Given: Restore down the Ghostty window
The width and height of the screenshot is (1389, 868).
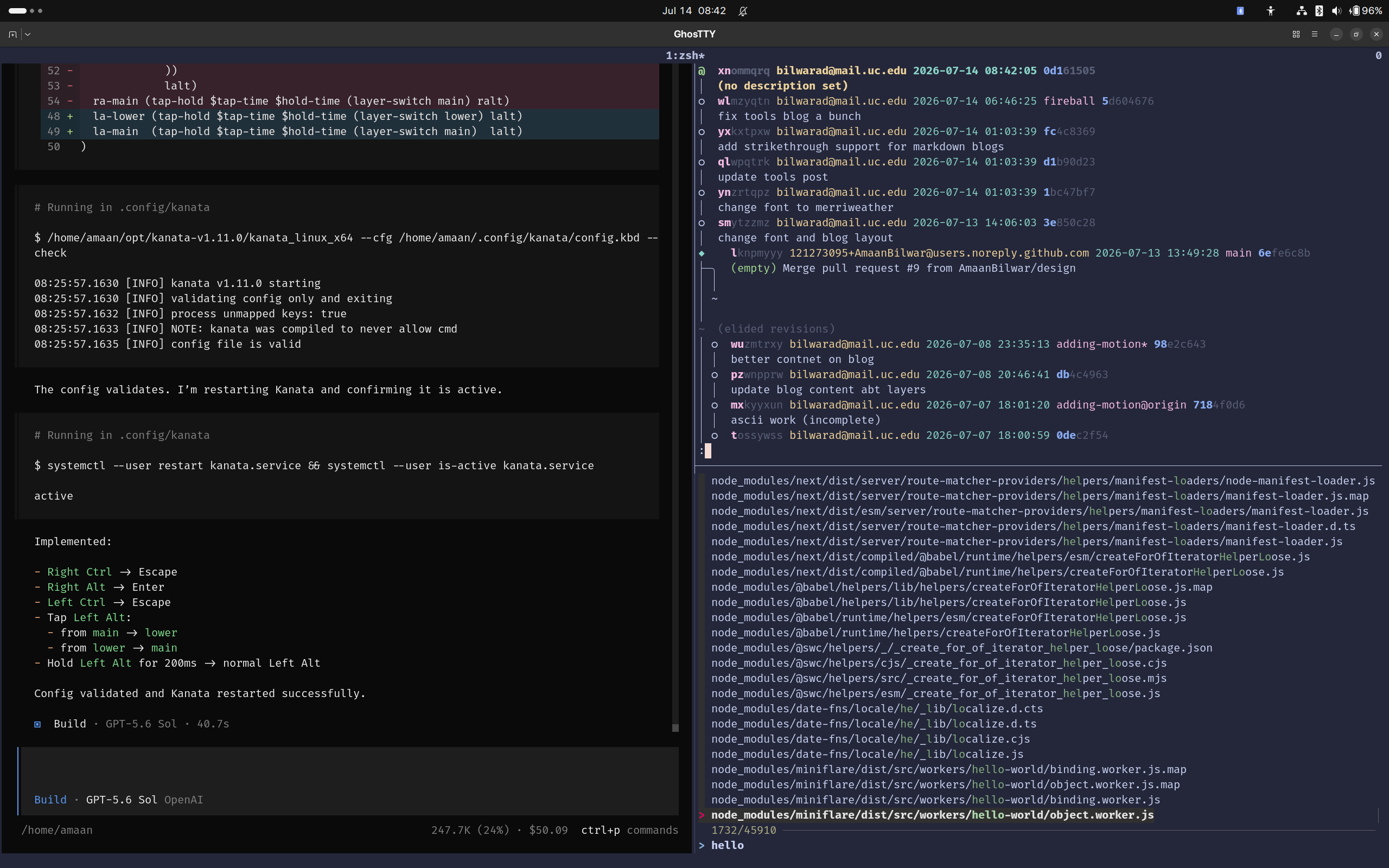Looking at the screenshot, I should [x=1356, y=34].
